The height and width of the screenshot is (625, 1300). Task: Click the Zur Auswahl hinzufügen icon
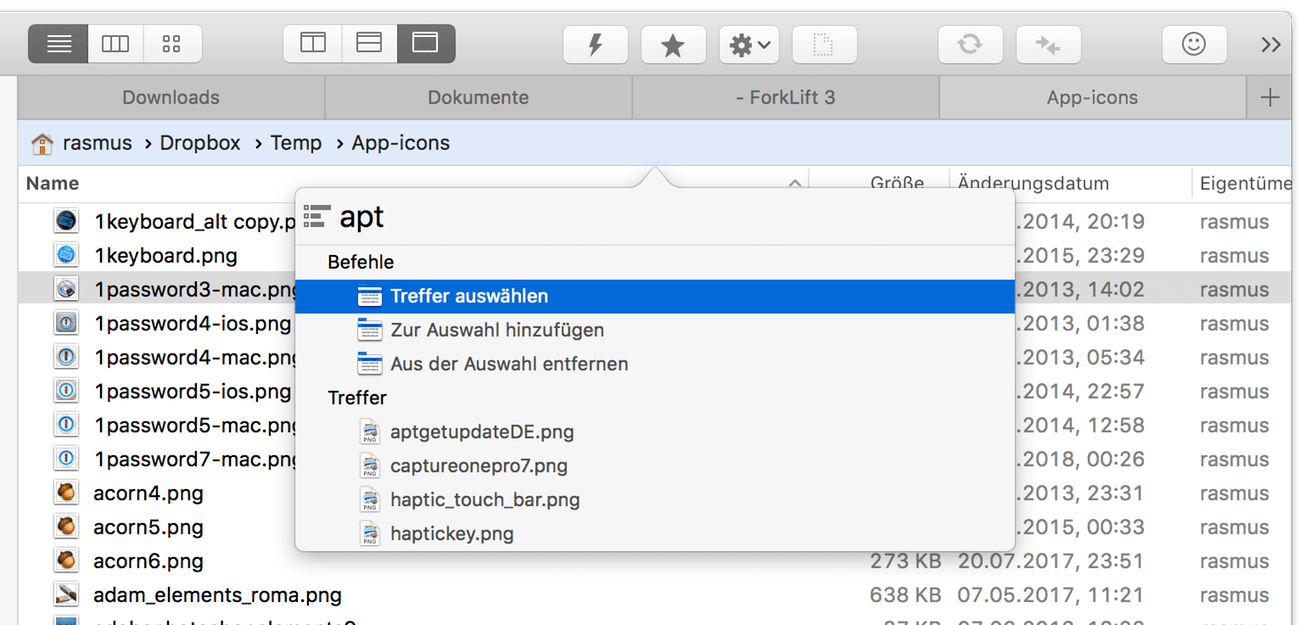[370, 330]
